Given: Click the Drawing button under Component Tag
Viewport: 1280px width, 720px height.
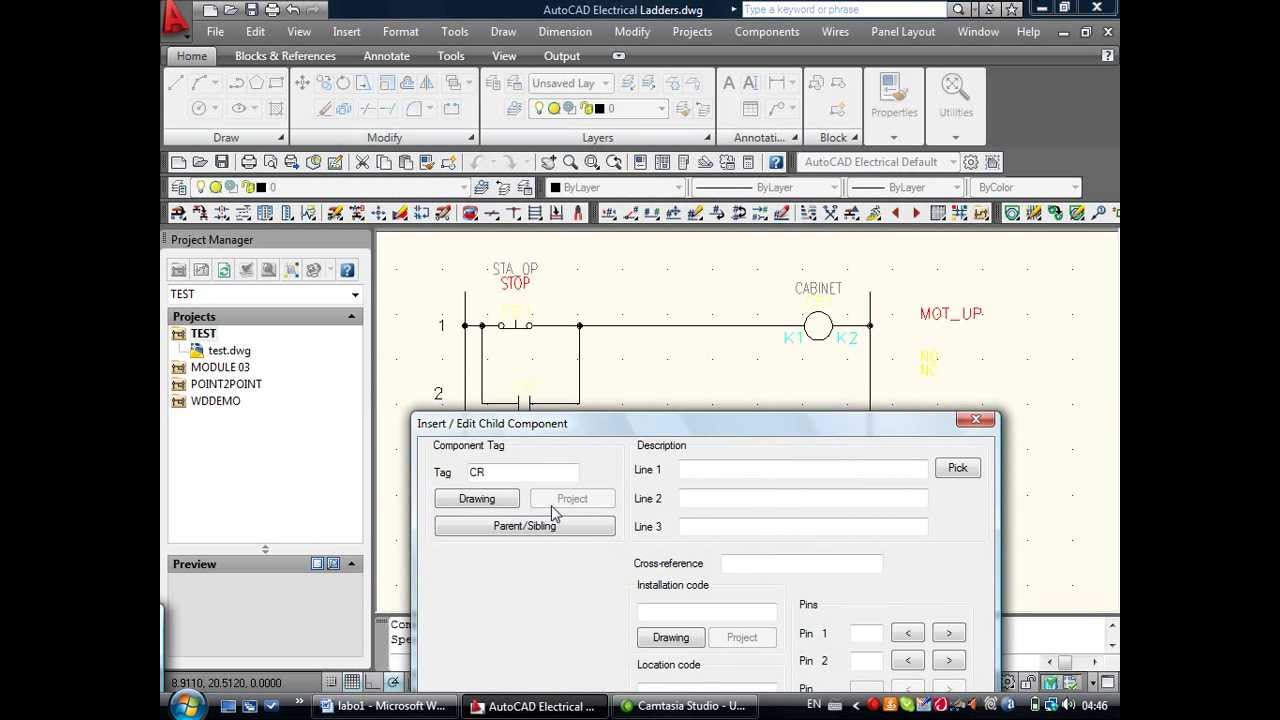Looking at the screenshot, I should 477,499.
